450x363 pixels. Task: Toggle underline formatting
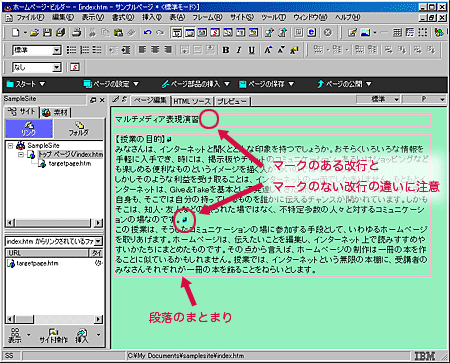point(252,50)
